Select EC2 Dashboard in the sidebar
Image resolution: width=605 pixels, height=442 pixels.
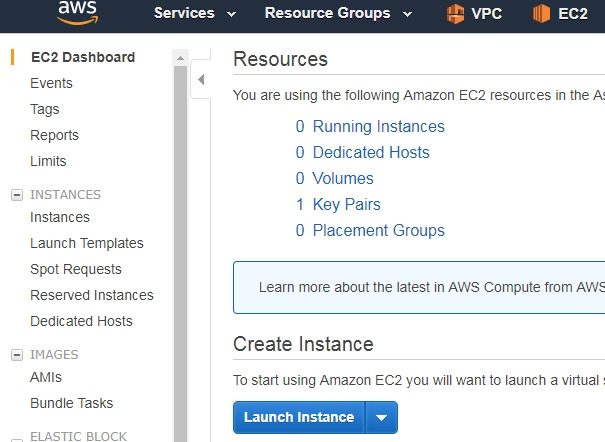click(x=82, y=57)
